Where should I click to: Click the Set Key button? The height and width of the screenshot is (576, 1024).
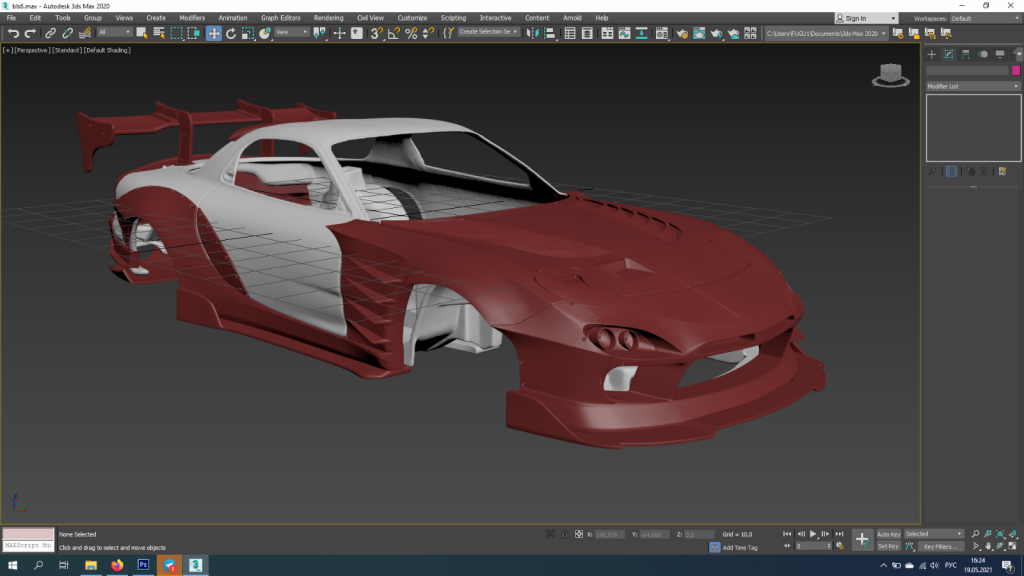(x=888, y=547)
